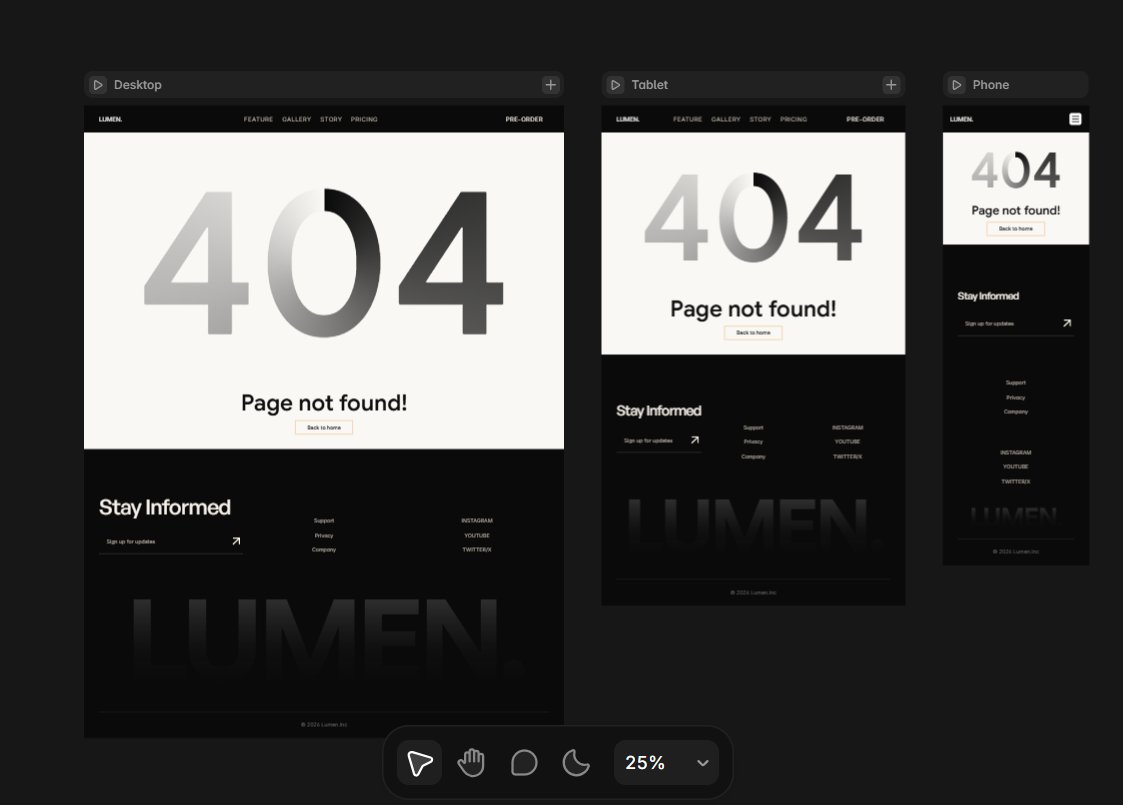This screenshot has height=805, width=1123.
Task: Click Back to home in Tablet frame
Action: point(753,332)
